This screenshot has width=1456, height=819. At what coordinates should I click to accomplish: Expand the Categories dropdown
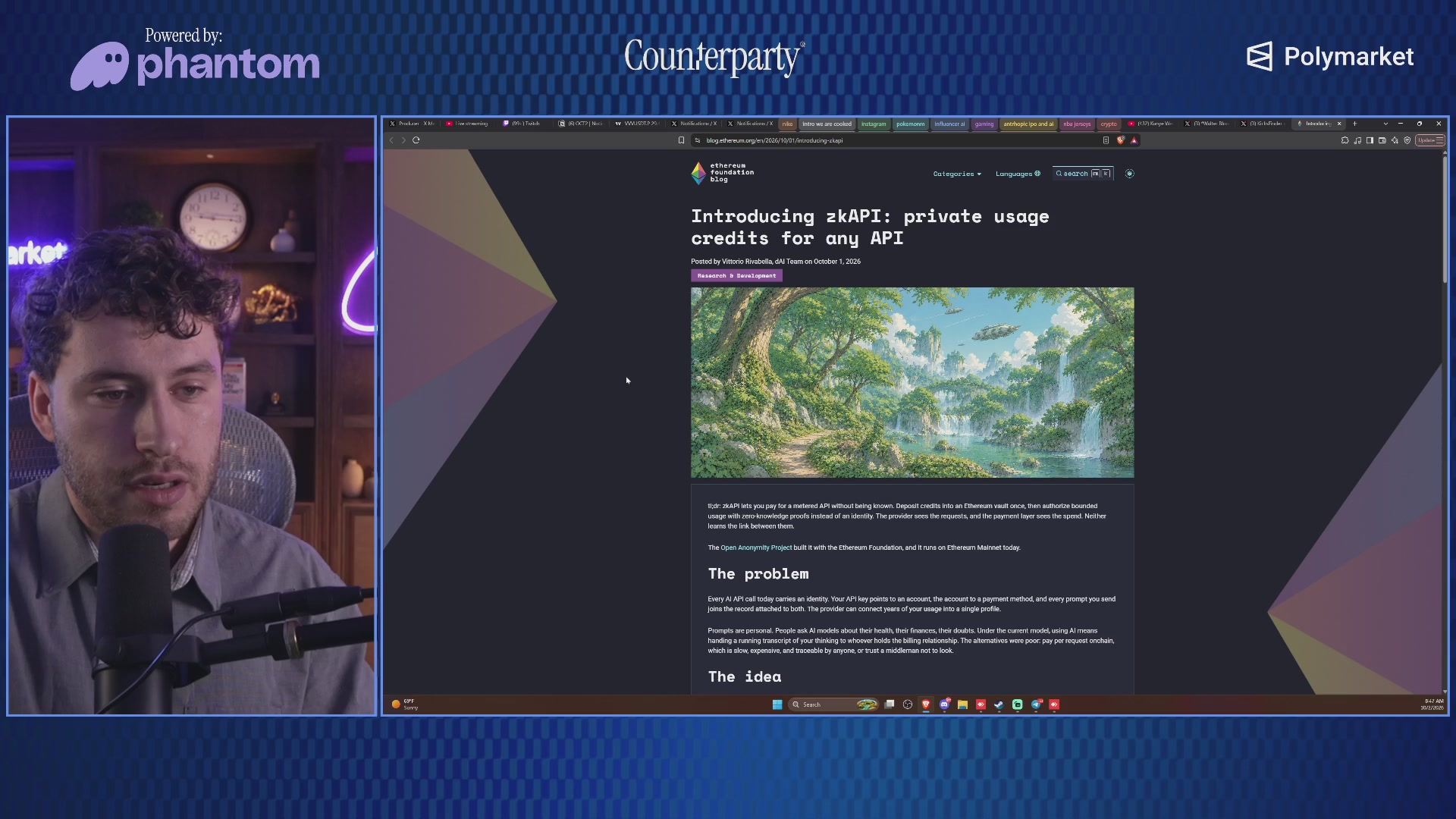click(957, 174)
